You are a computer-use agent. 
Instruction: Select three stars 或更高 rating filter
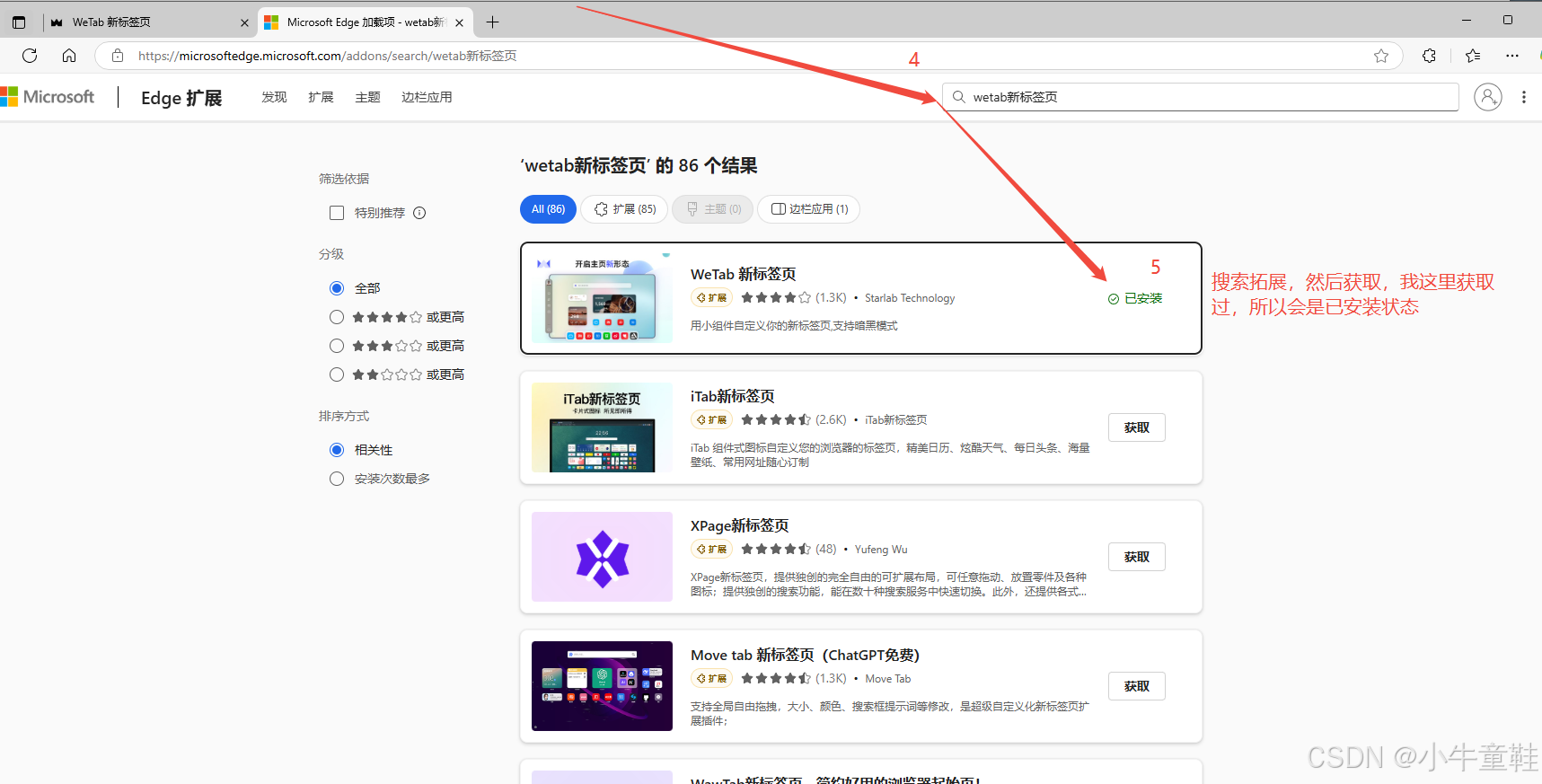point(337,346)
